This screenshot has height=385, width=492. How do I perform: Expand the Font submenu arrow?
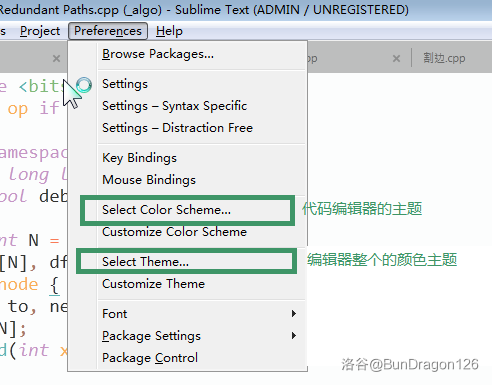pyautogui.click(x=294, y=314)
